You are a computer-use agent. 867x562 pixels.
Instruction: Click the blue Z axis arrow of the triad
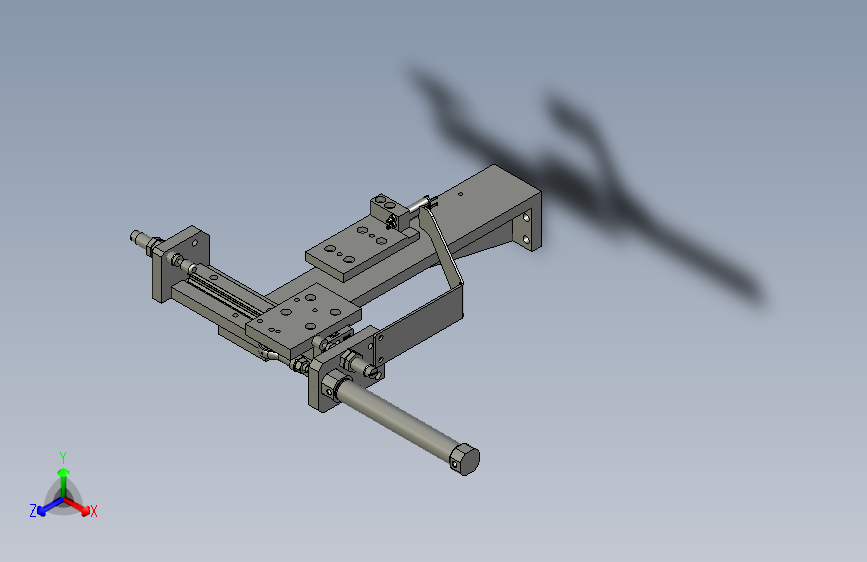[x=49, y=507]
